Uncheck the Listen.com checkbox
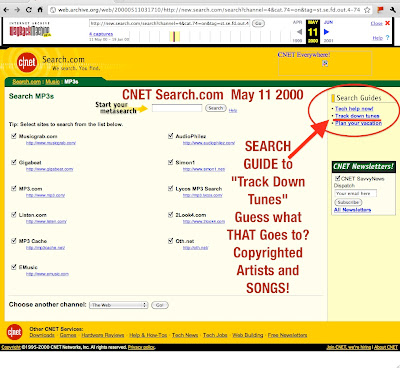The height and width of the screenshot is (368, 400). (14, 215)
